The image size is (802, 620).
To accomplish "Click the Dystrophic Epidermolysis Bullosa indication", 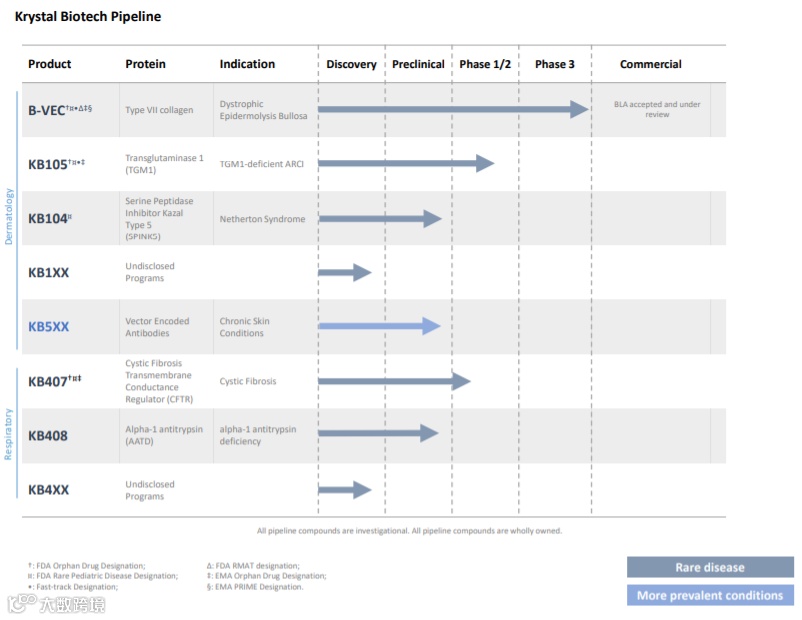I will pos(263,110).
